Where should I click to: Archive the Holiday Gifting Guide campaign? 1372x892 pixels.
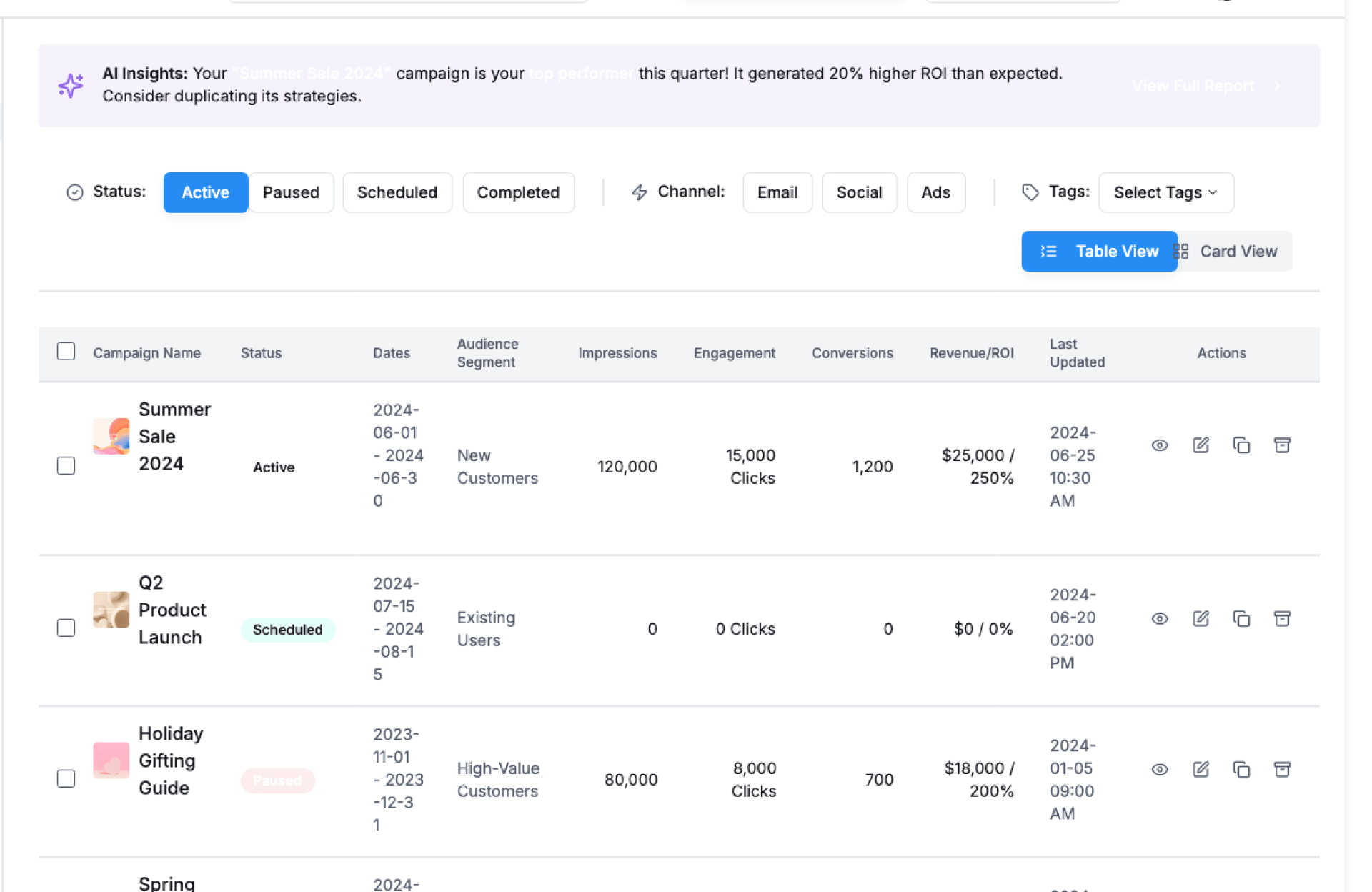pos(1282,770)
